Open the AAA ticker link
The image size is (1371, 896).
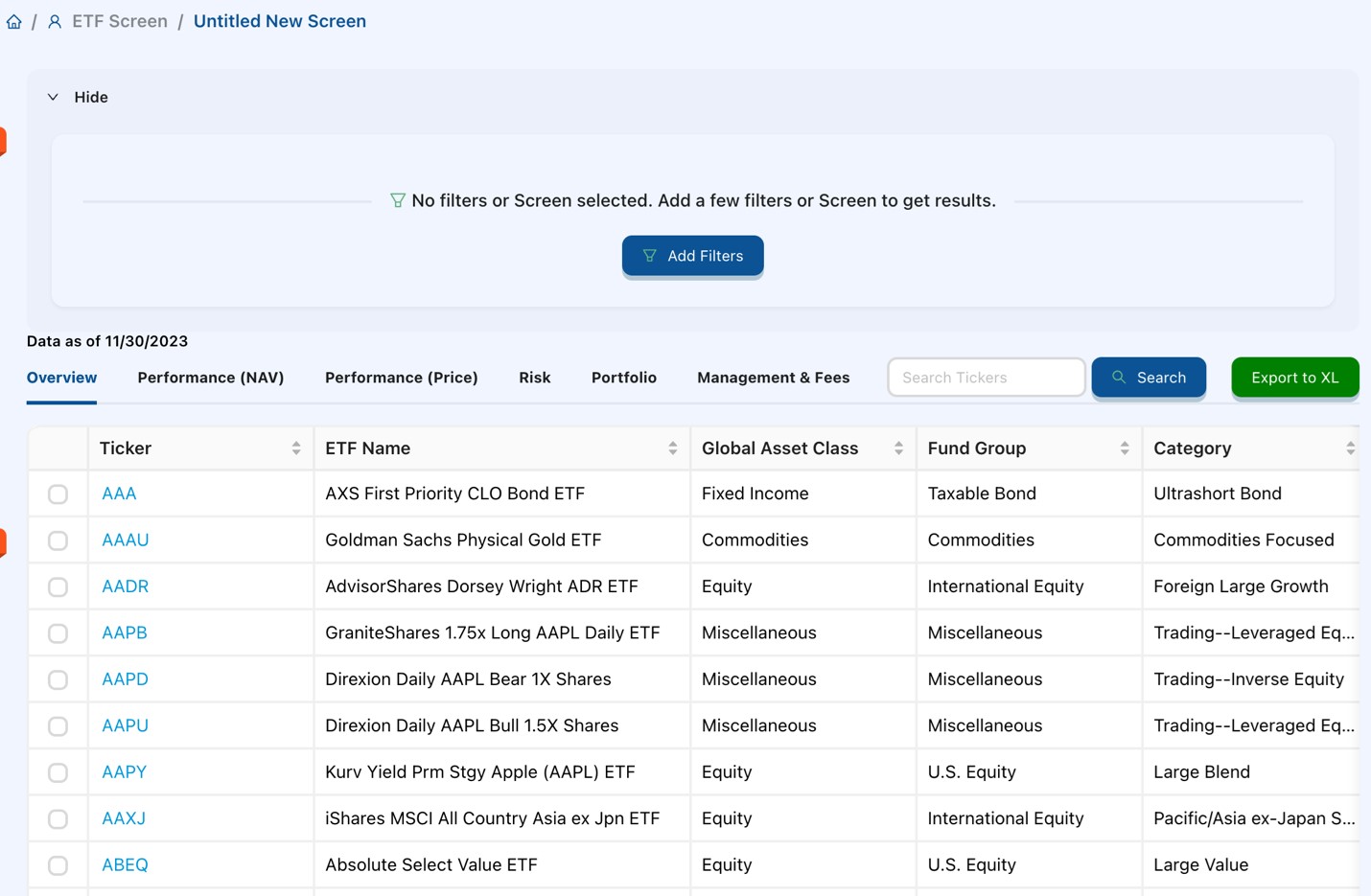coord(119,494)
